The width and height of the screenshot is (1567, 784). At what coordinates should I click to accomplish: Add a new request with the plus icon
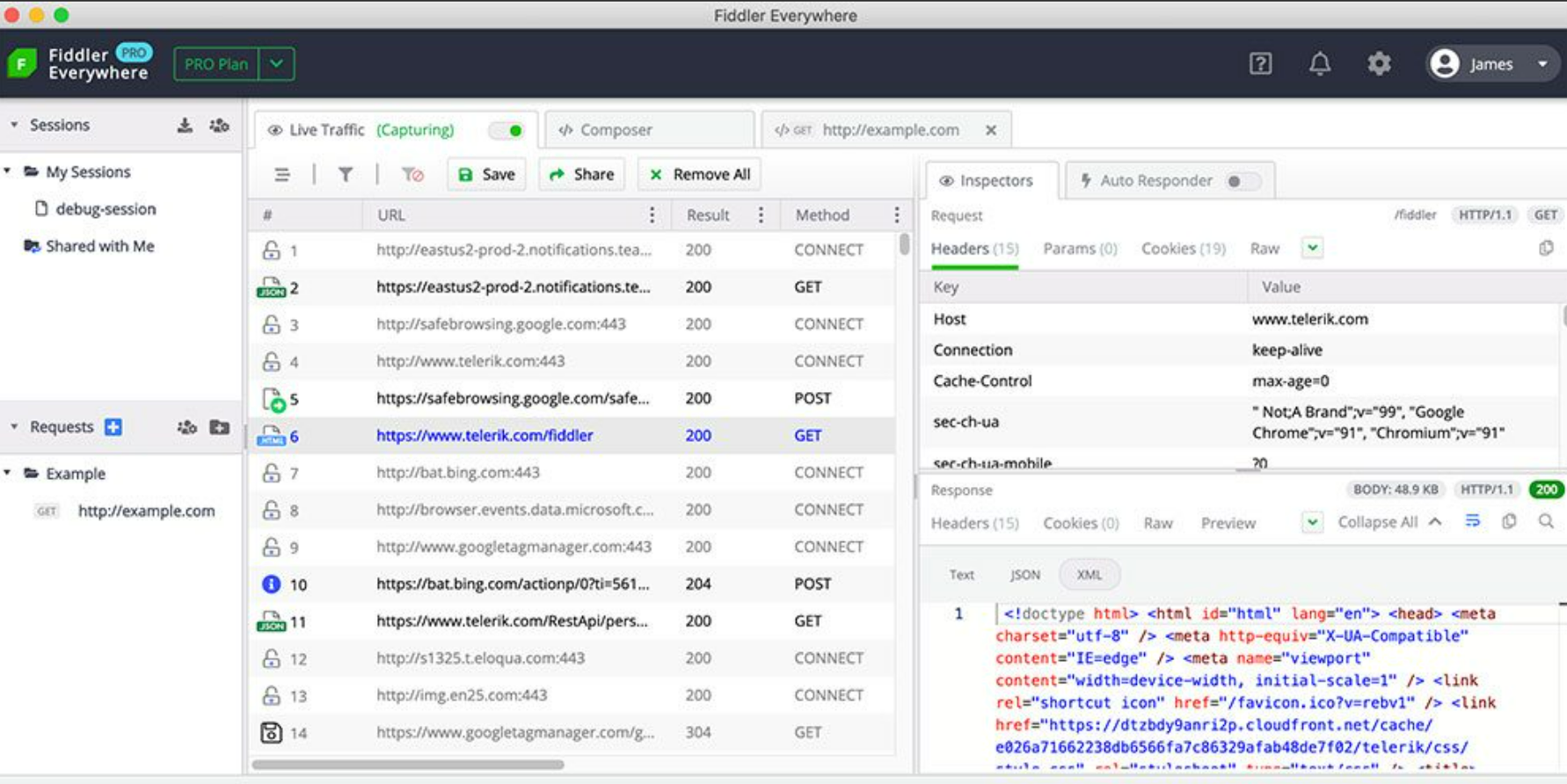[113, 426]
